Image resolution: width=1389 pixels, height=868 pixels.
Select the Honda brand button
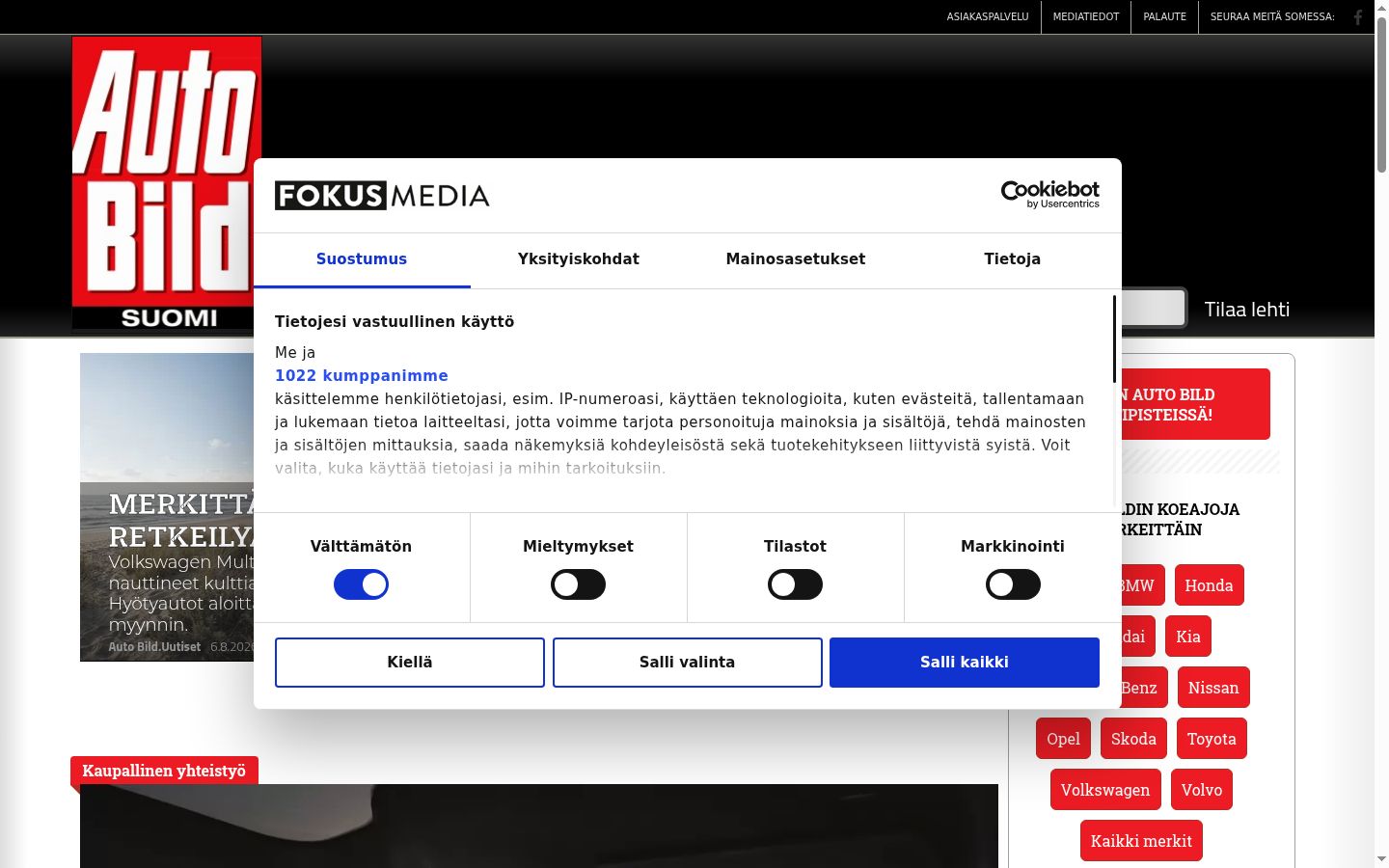tap(1210, 585)
